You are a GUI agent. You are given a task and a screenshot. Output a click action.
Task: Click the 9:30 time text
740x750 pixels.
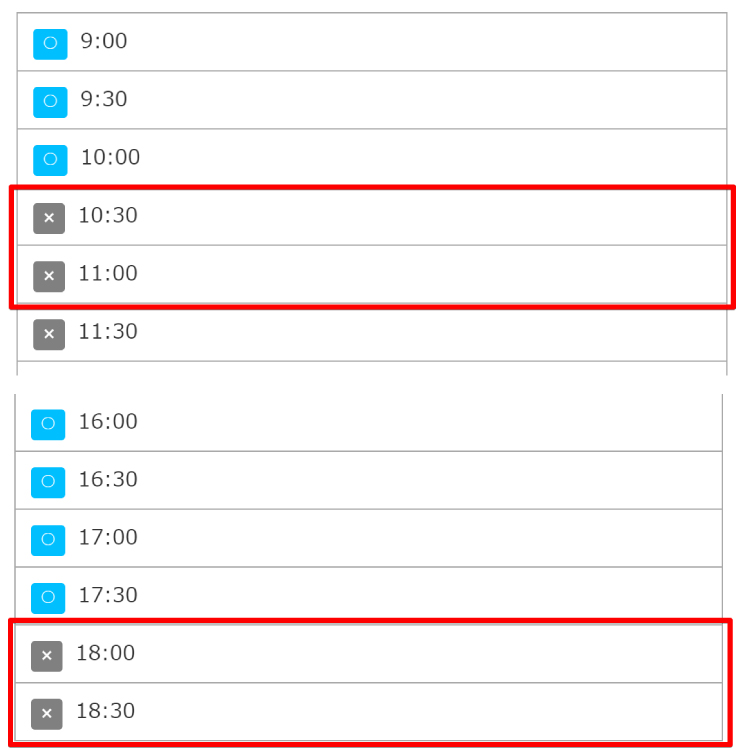point(104,100)
